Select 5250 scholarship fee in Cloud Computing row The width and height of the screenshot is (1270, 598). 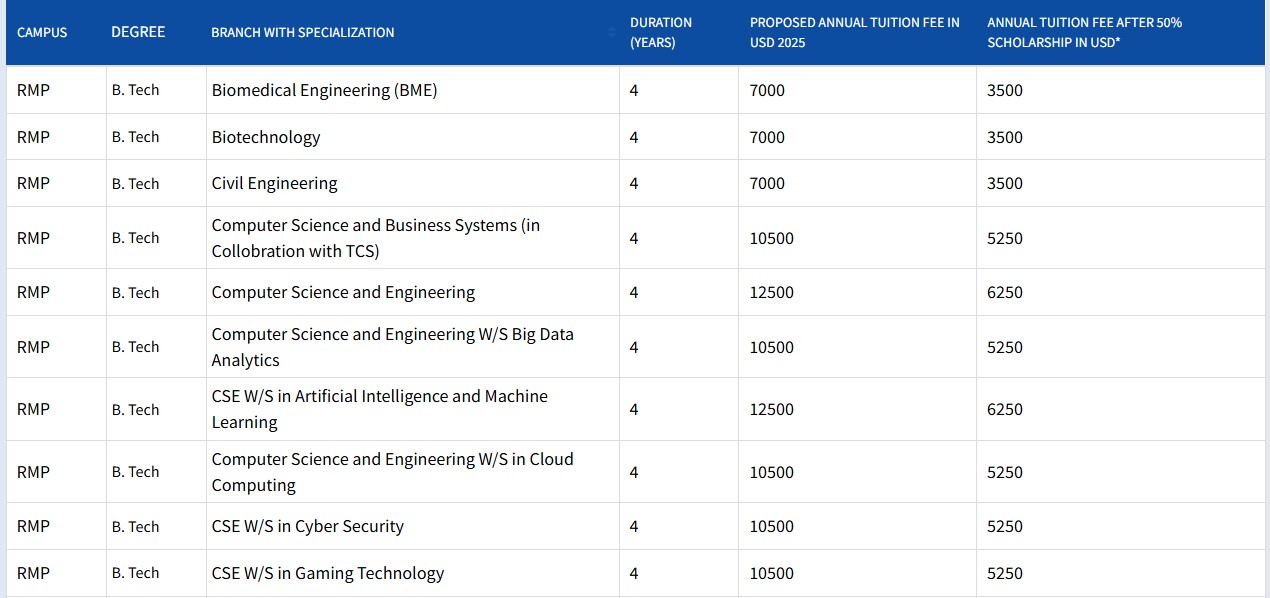(1005, 472)
